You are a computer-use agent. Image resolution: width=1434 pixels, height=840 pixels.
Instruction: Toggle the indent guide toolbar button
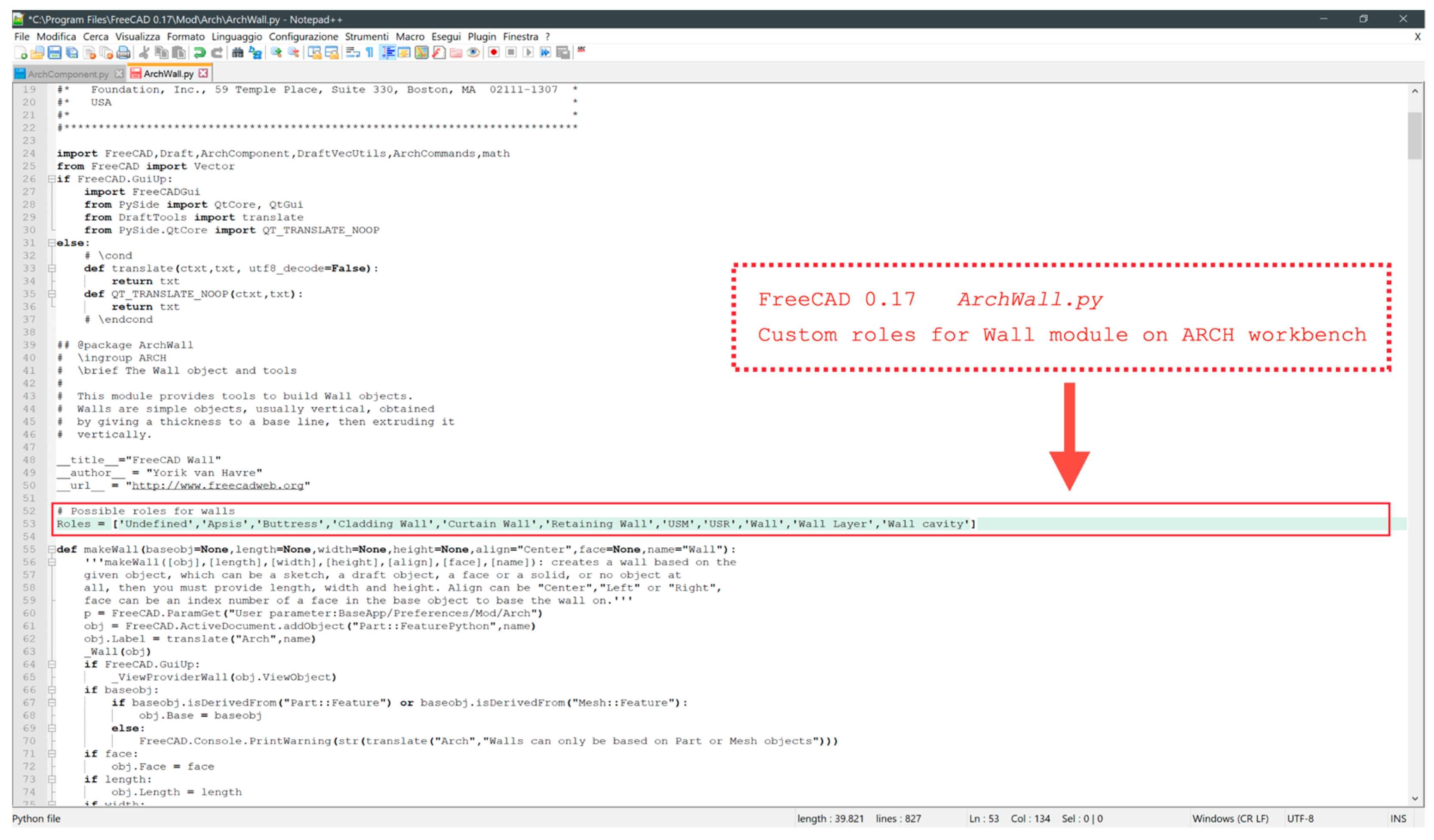tap(388, 53)
